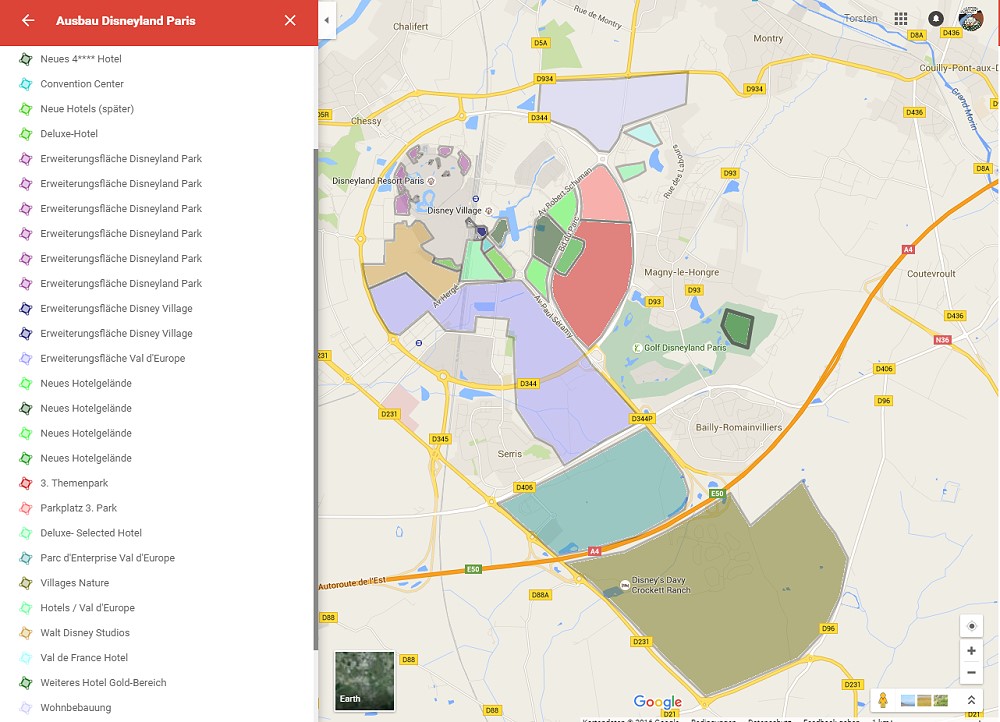Zoom out of the map
The width and height of the screenshot is (1000, 722).
971,672
